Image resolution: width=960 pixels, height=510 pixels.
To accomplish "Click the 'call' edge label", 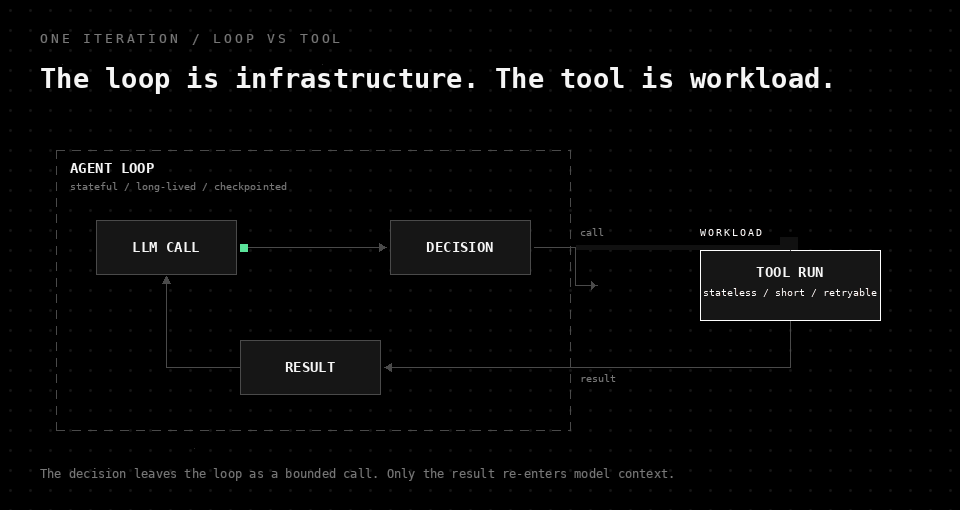I will tap(592, 233).
